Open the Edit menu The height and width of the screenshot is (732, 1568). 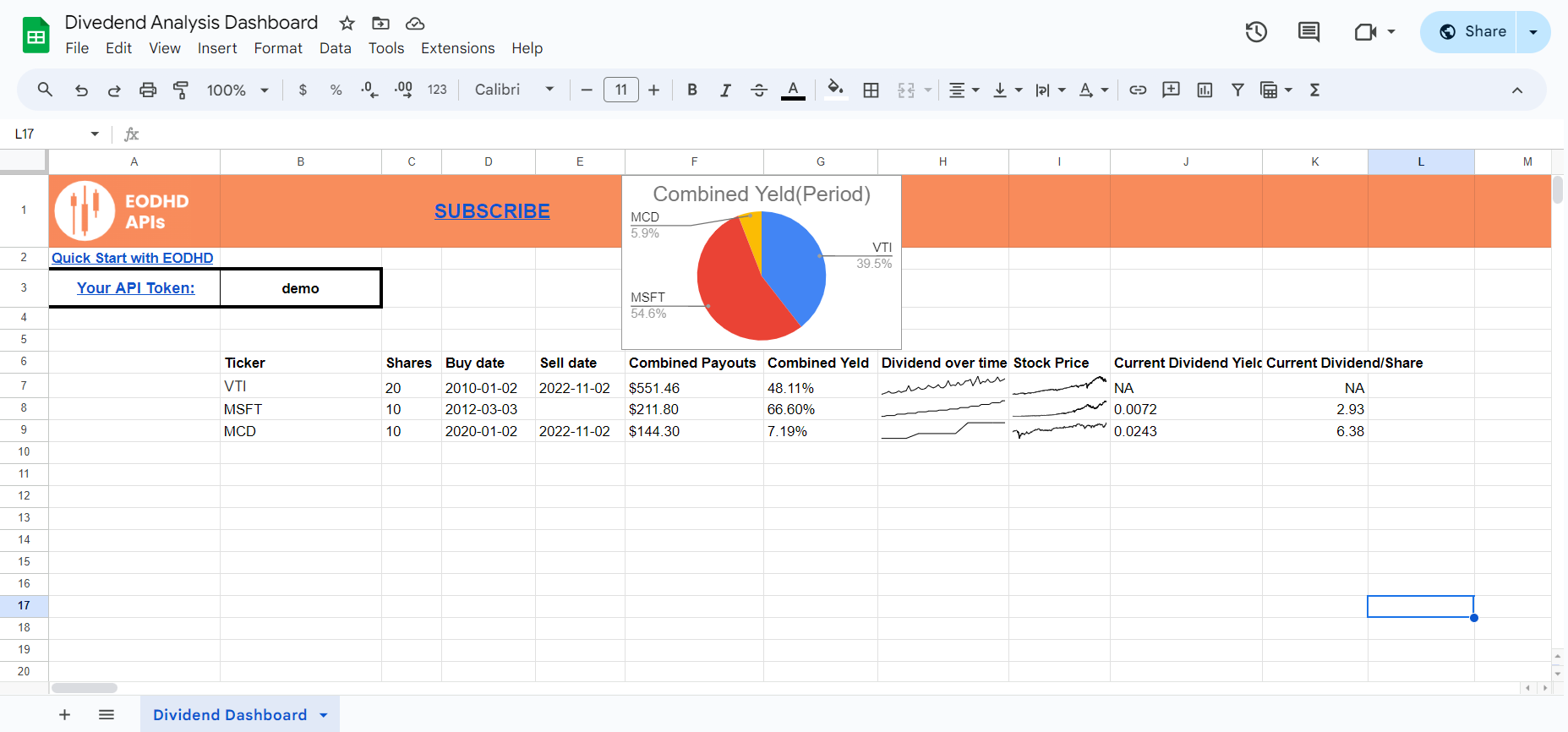[x=118, y=48]
